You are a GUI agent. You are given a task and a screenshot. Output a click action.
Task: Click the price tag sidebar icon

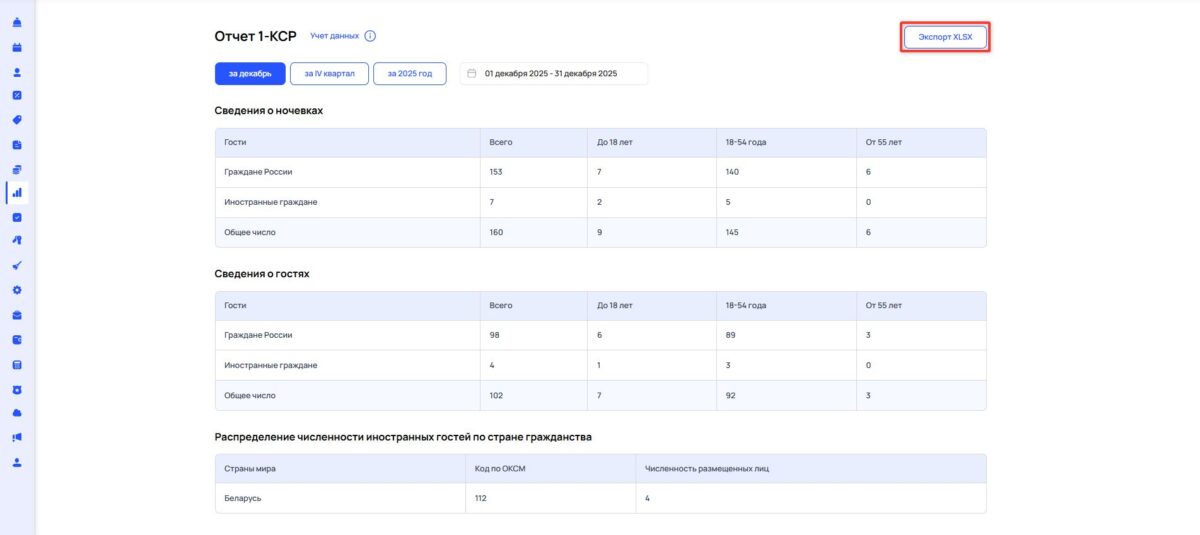click(x=17, y=120)
